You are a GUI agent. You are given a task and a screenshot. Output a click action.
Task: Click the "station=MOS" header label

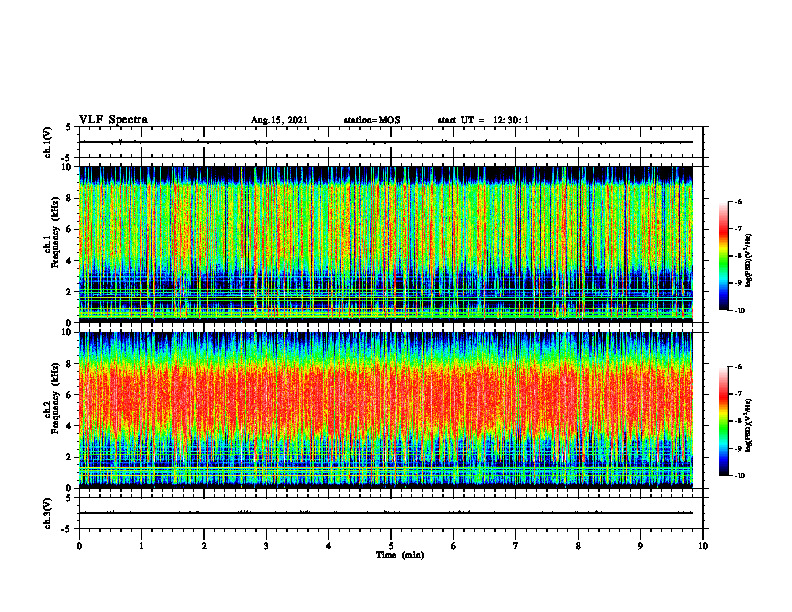pyautogui.click(x=372, y=120)
